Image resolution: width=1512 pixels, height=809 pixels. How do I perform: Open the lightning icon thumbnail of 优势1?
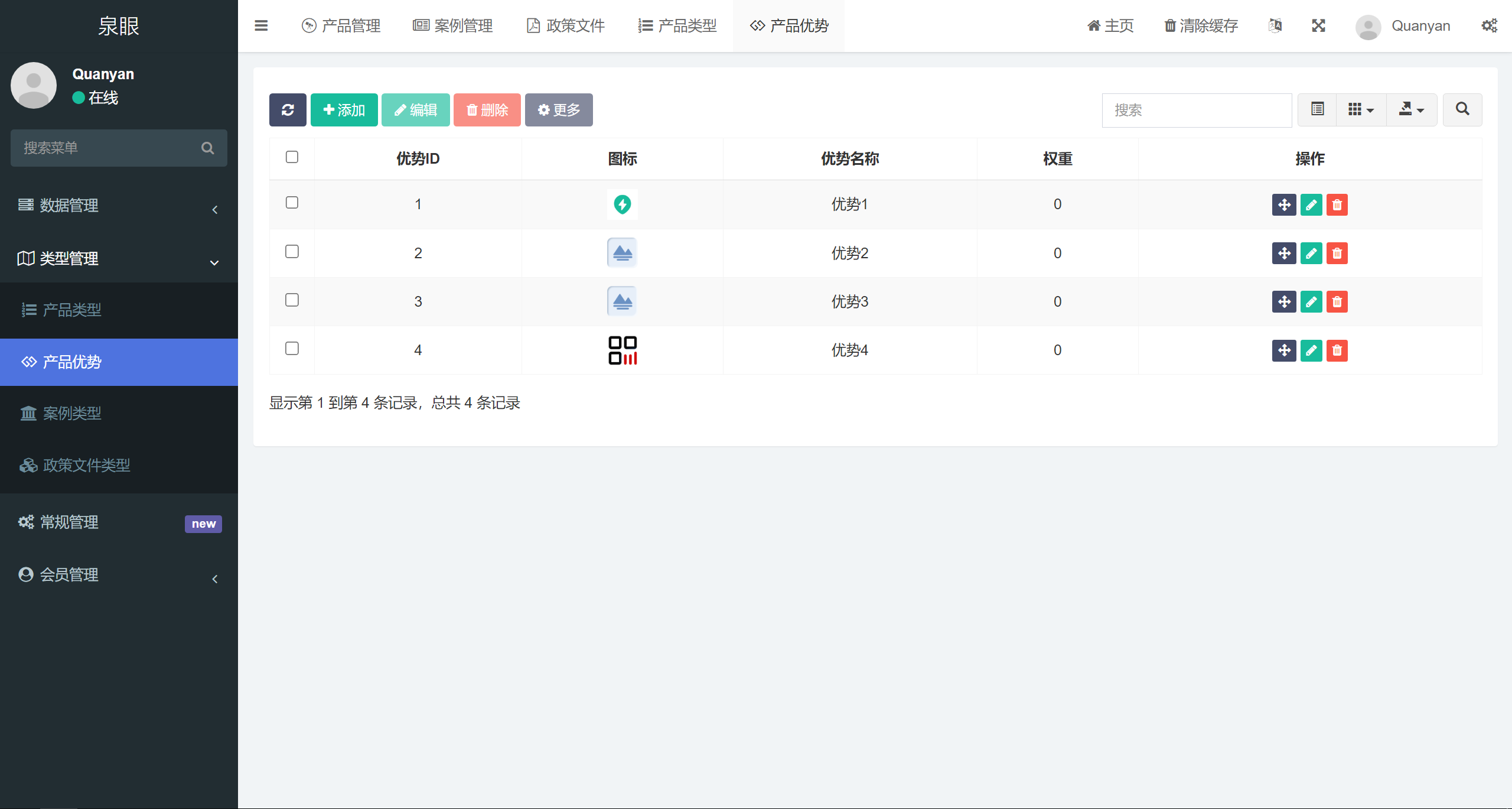pos(623,204)
